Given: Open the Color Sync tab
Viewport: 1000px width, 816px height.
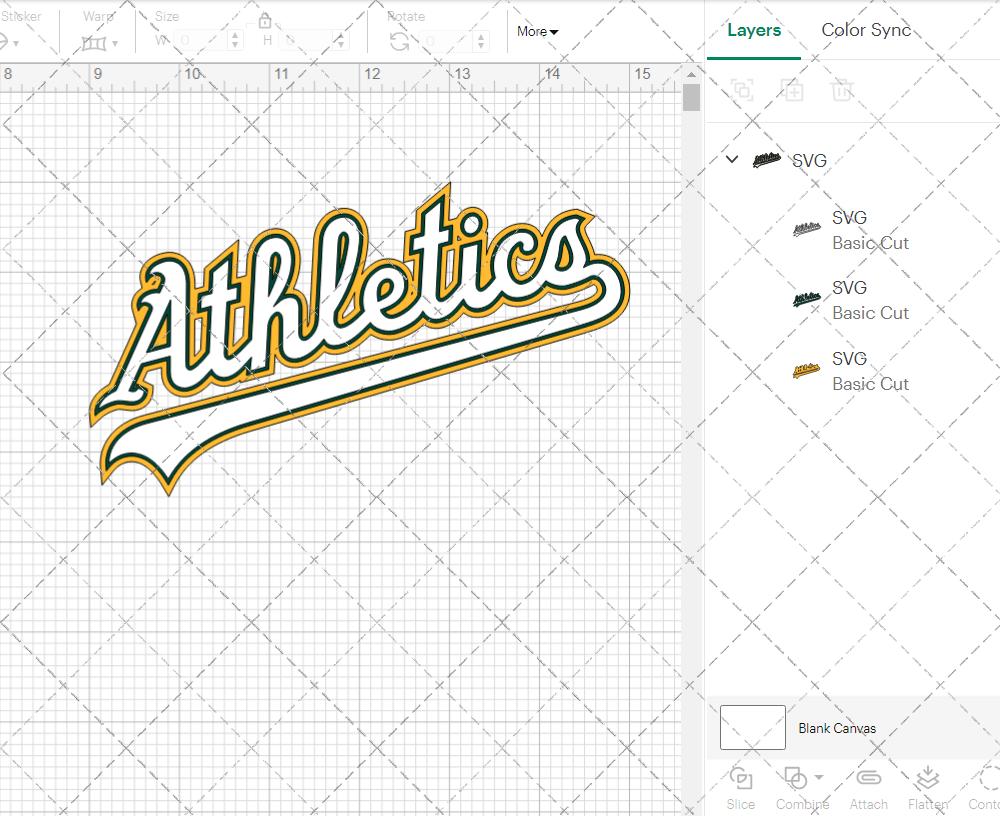Looking at the screenshot, I should click(865, 30).
